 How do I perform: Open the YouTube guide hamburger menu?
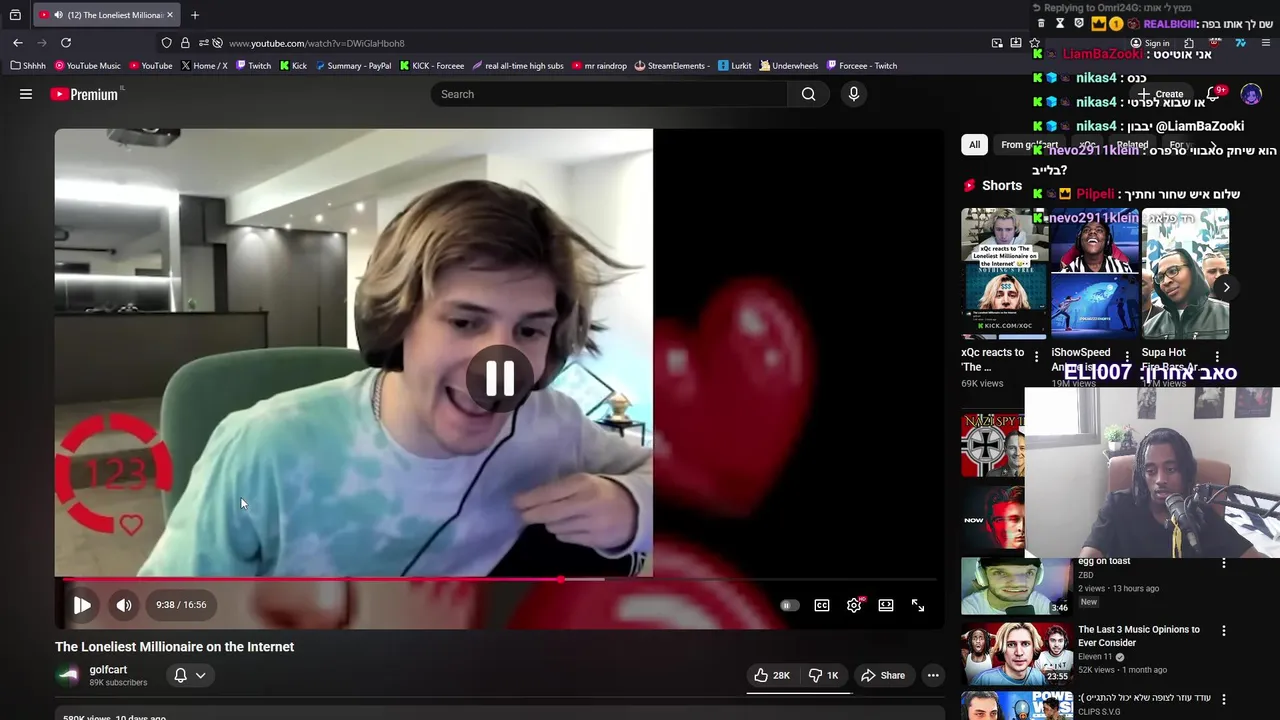[x=26, y=94]
